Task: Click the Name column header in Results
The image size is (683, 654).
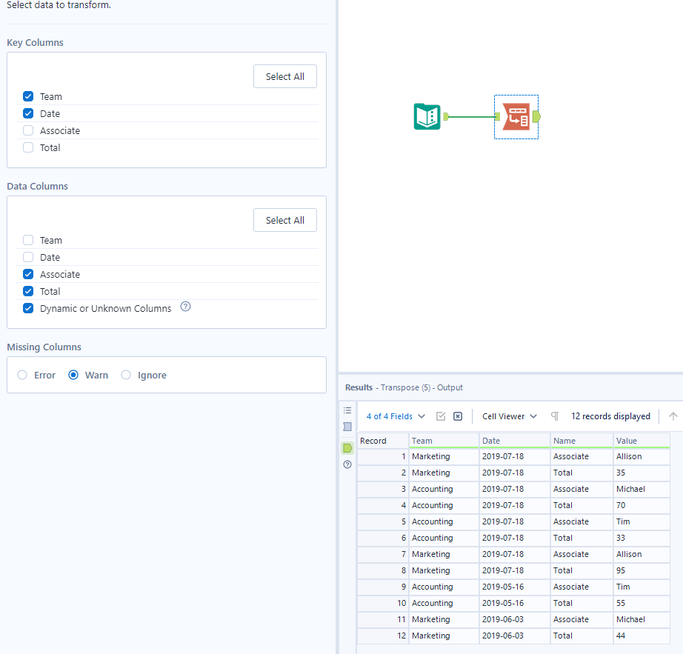Action: pyautogui.click(x=582, y=441)
